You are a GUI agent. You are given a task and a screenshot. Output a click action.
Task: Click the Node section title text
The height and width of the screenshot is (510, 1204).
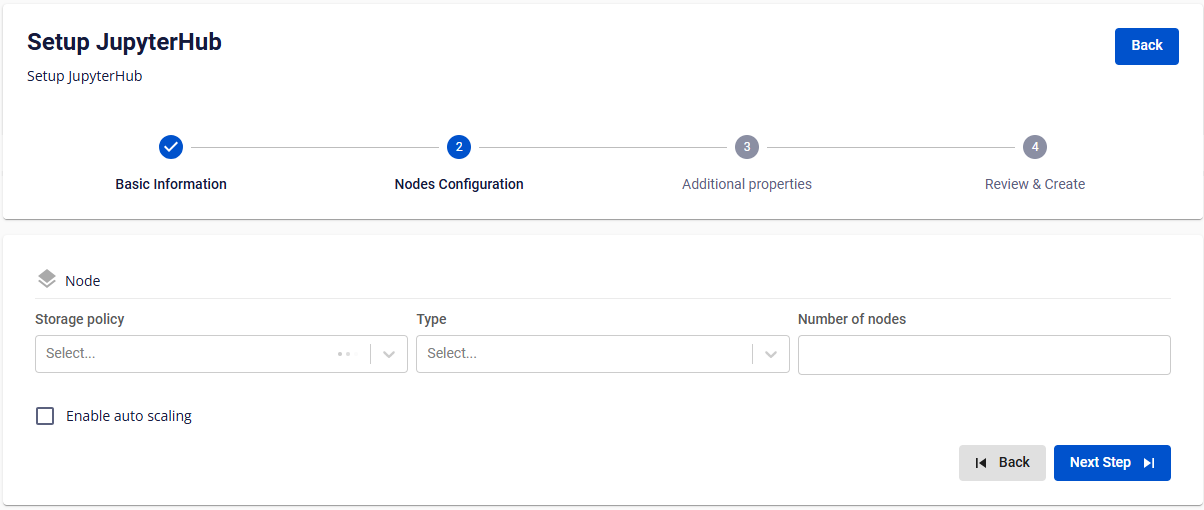click(83, 281)
